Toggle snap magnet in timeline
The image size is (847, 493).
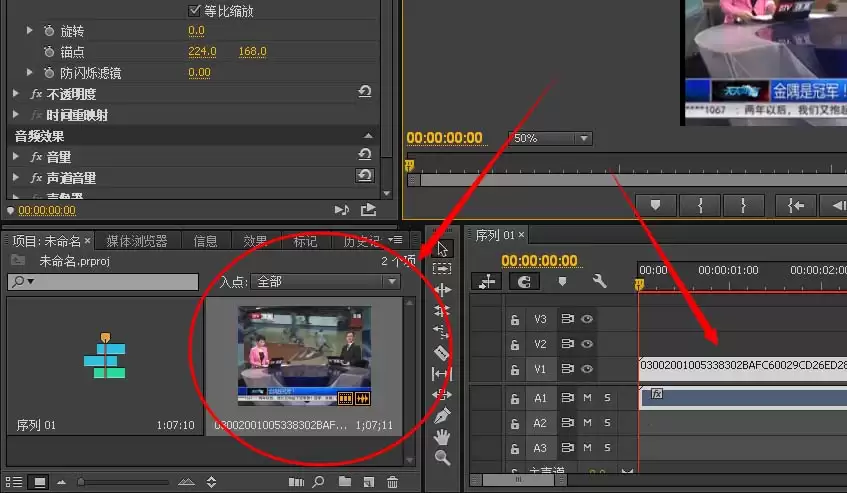coord(524,281)
